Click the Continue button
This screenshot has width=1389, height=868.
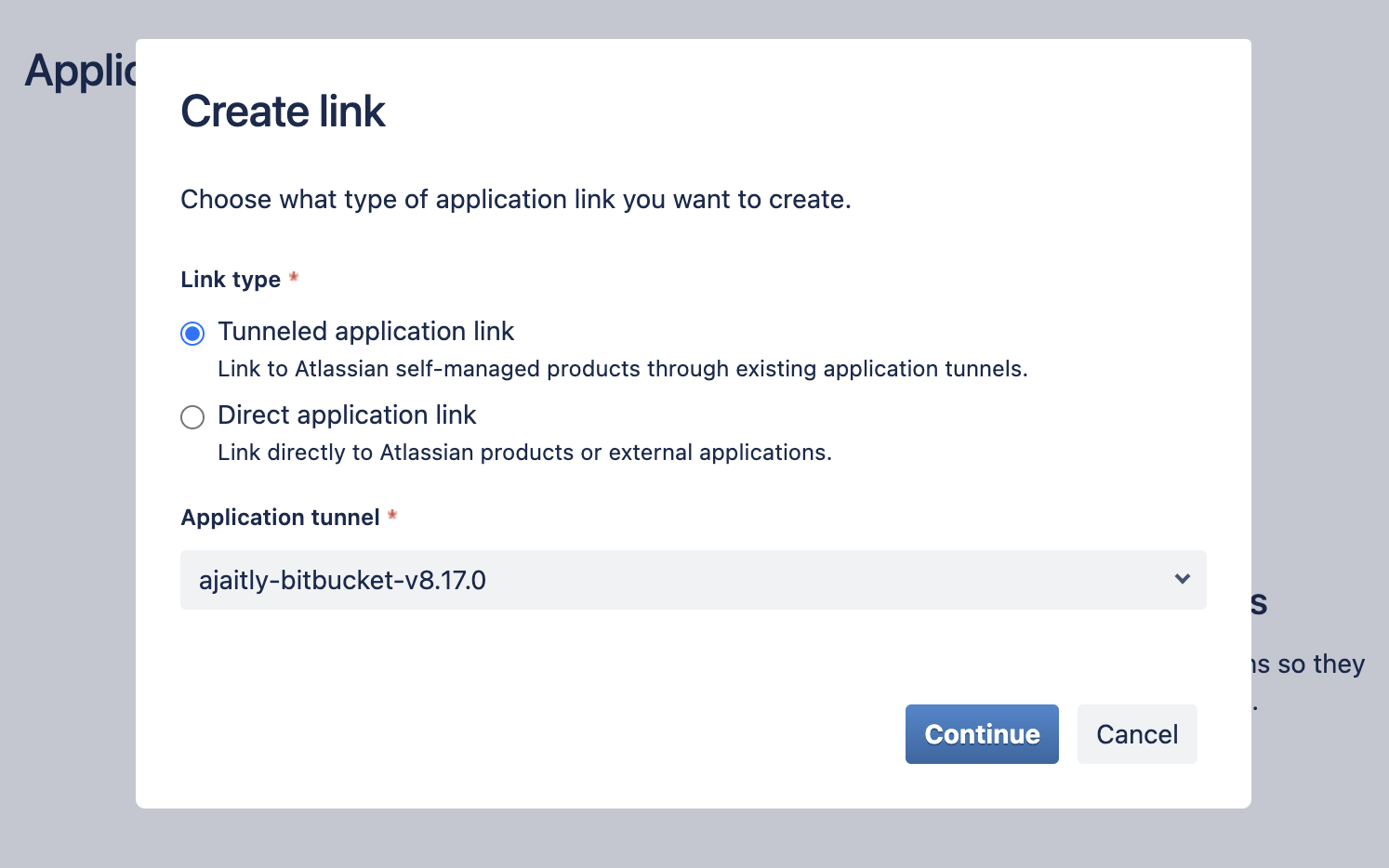[x=982, y=734]
